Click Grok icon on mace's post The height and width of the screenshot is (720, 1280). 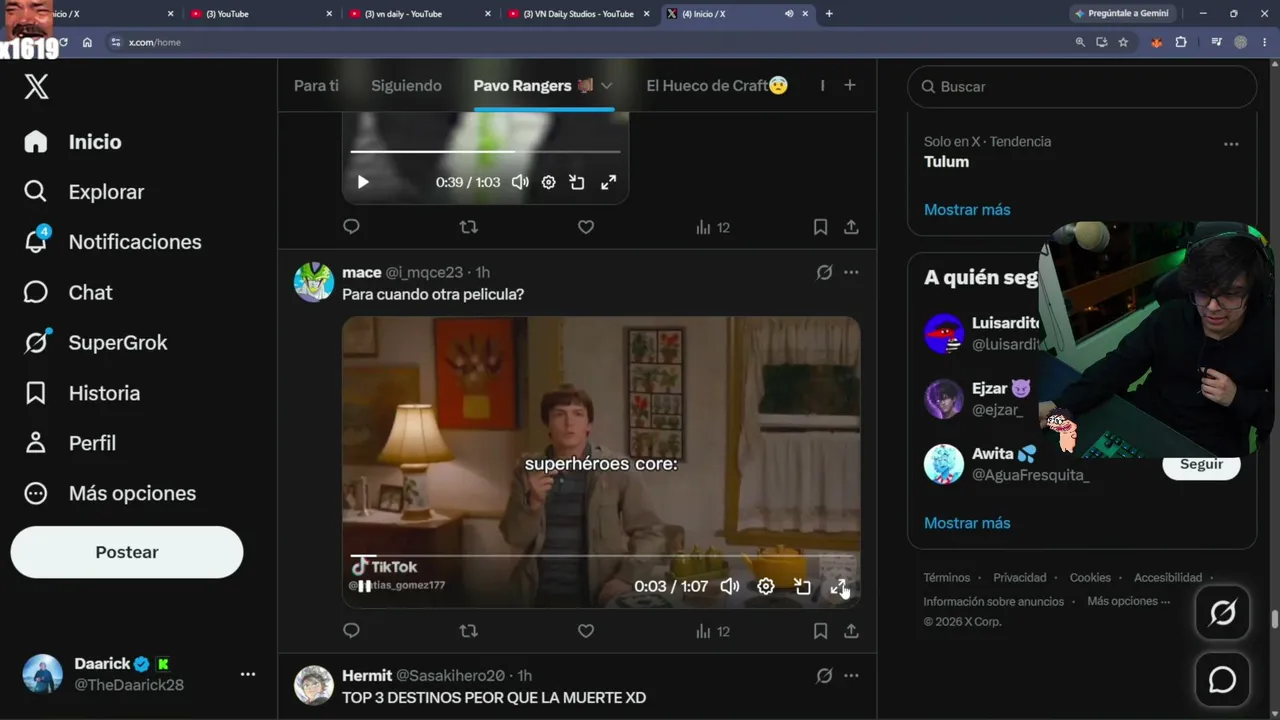click(x=824, y=272)
